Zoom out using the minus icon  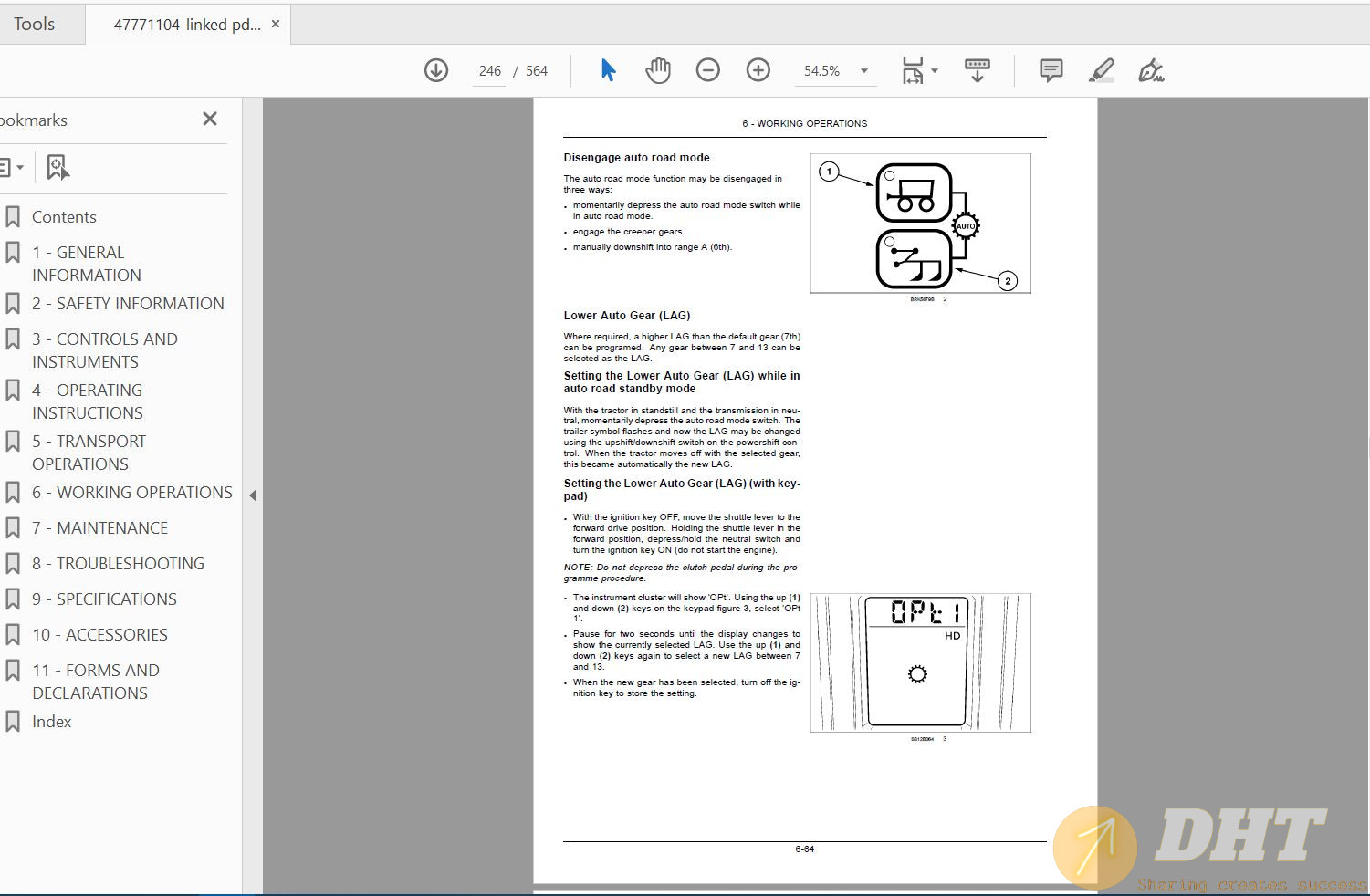707,70
